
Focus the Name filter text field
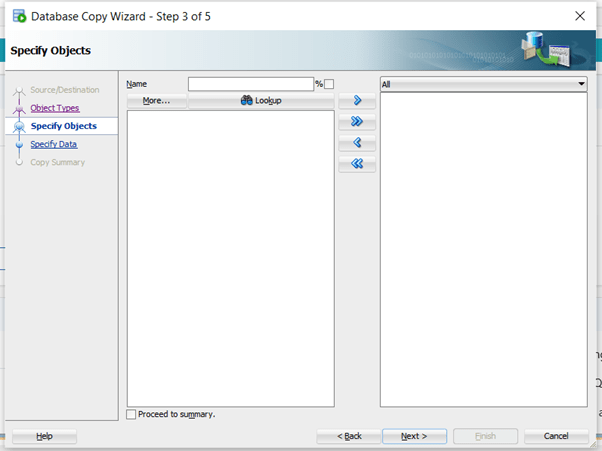[250, 84]
